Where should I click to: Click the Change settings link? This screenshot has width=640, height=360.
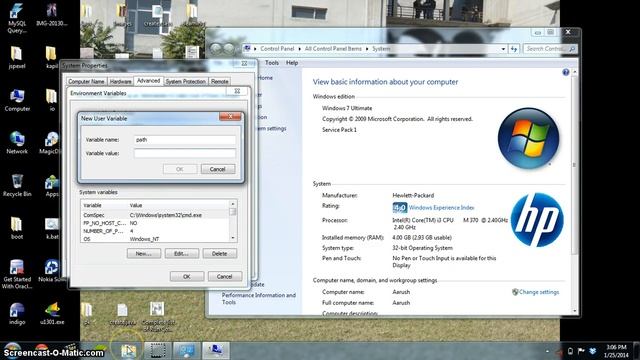pyautogui.click(x=539, y=292)
